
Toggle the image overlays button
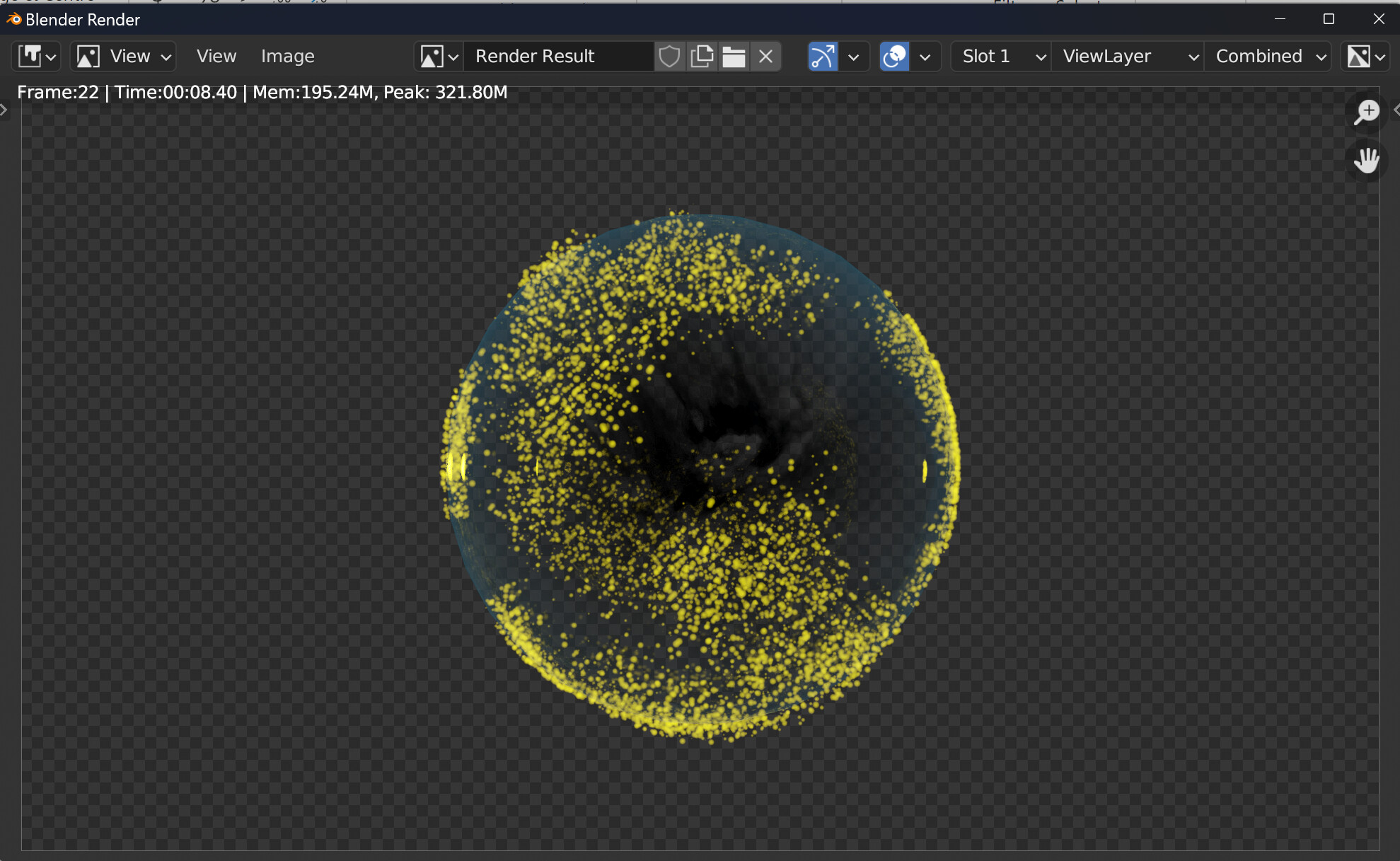pyautogui.click(x=895, y=56)
